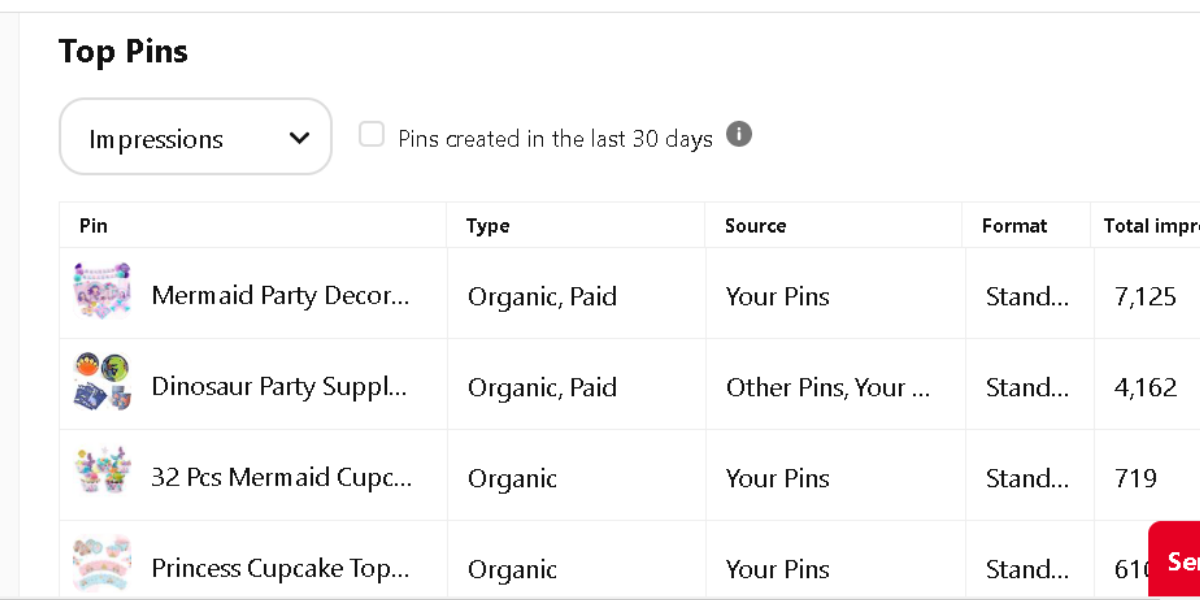Click the Pin column header
Viewport: 1200px width, 600px height.
coord(93,226)
